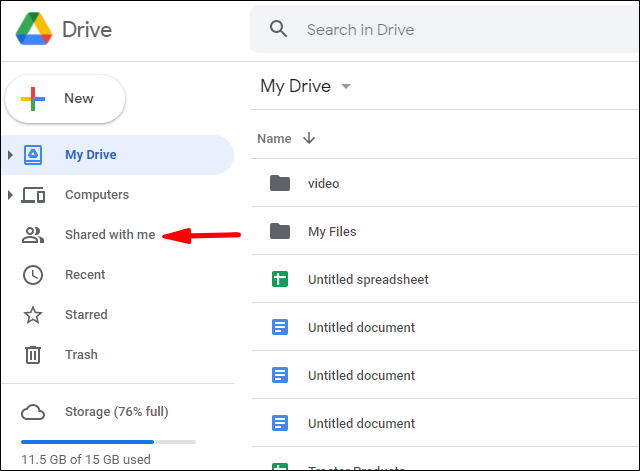This screenshot has height=471, width=640.
Task: Click the Recent clock icon
Action: click(x=33, y=274)
